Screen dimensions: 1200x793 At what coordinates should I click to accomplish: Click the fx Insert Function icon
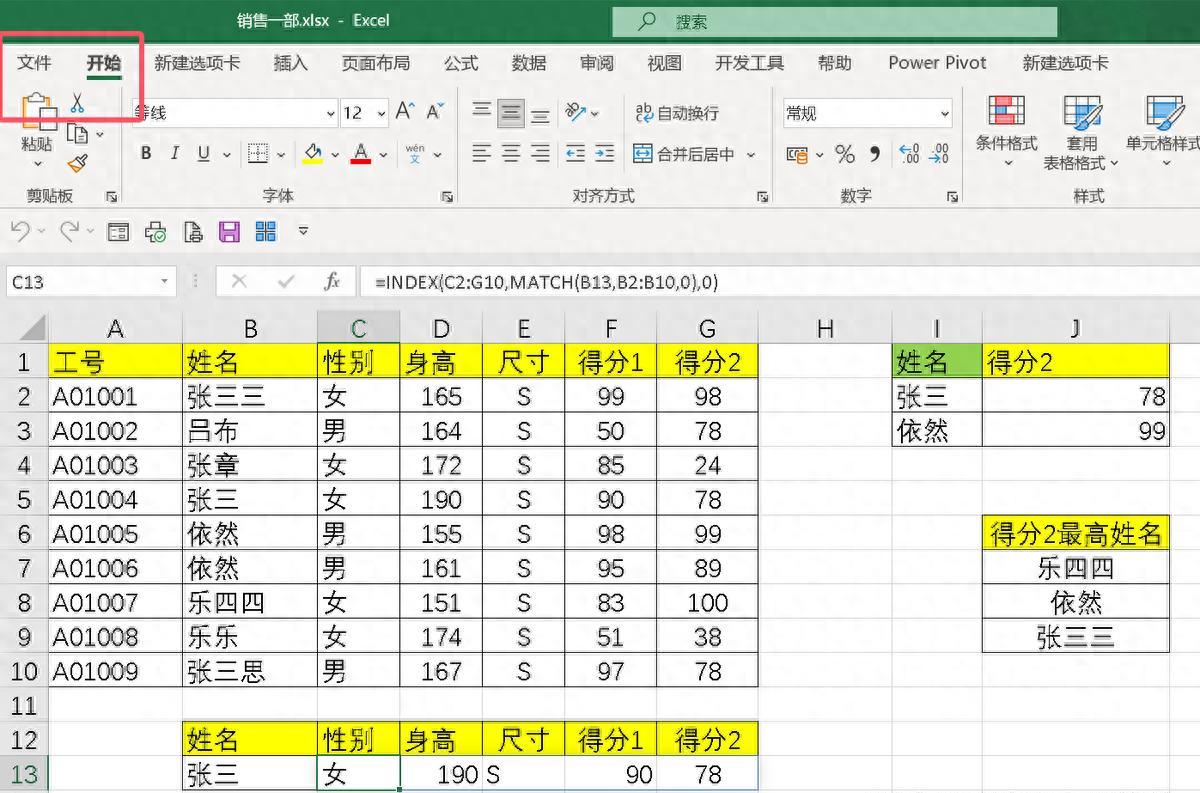[333, 282]
